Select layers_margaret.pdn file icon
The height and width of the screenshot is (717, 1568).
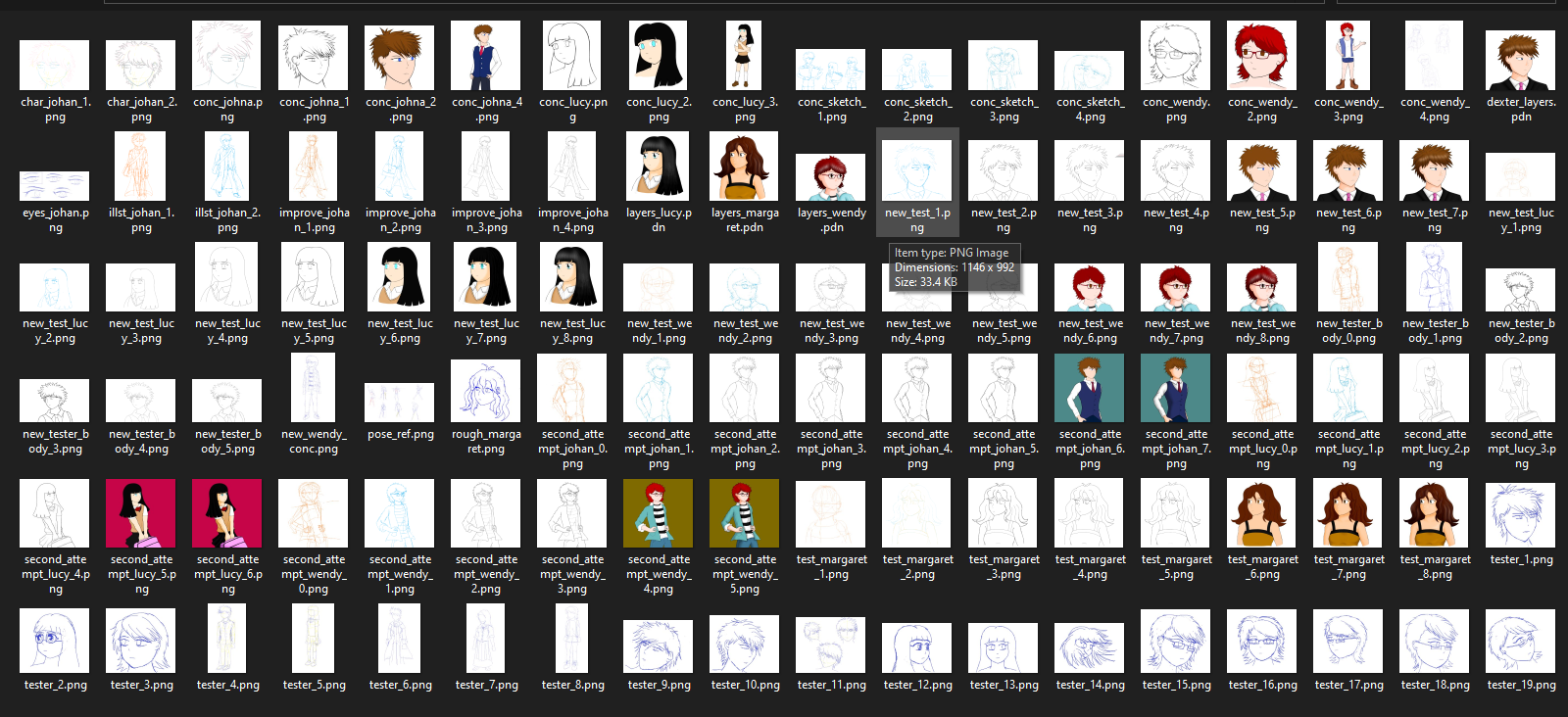[744, 168]
